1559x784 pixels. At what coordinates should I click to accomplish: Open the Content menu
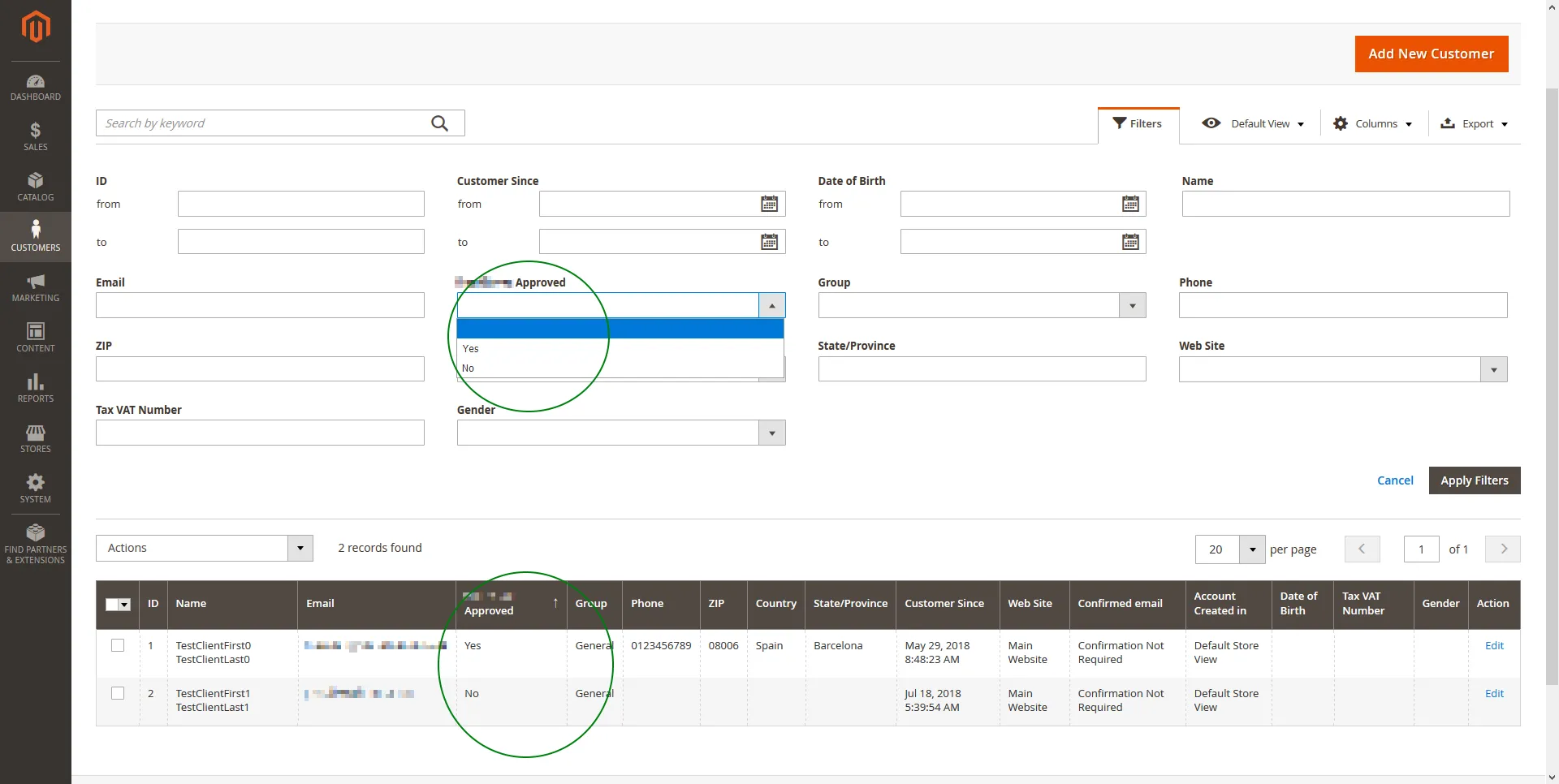click(36, 338)
